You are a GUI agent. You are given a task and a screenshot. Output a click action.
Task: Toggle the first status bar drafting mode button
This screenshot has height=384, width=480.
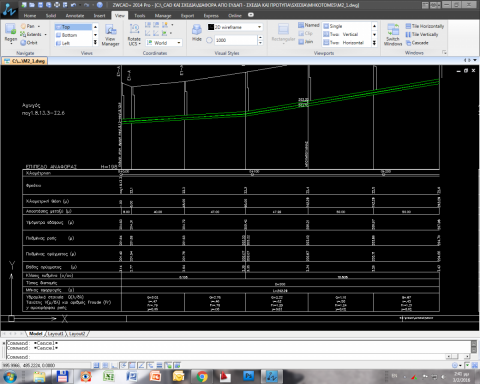(x=96, y=365)
